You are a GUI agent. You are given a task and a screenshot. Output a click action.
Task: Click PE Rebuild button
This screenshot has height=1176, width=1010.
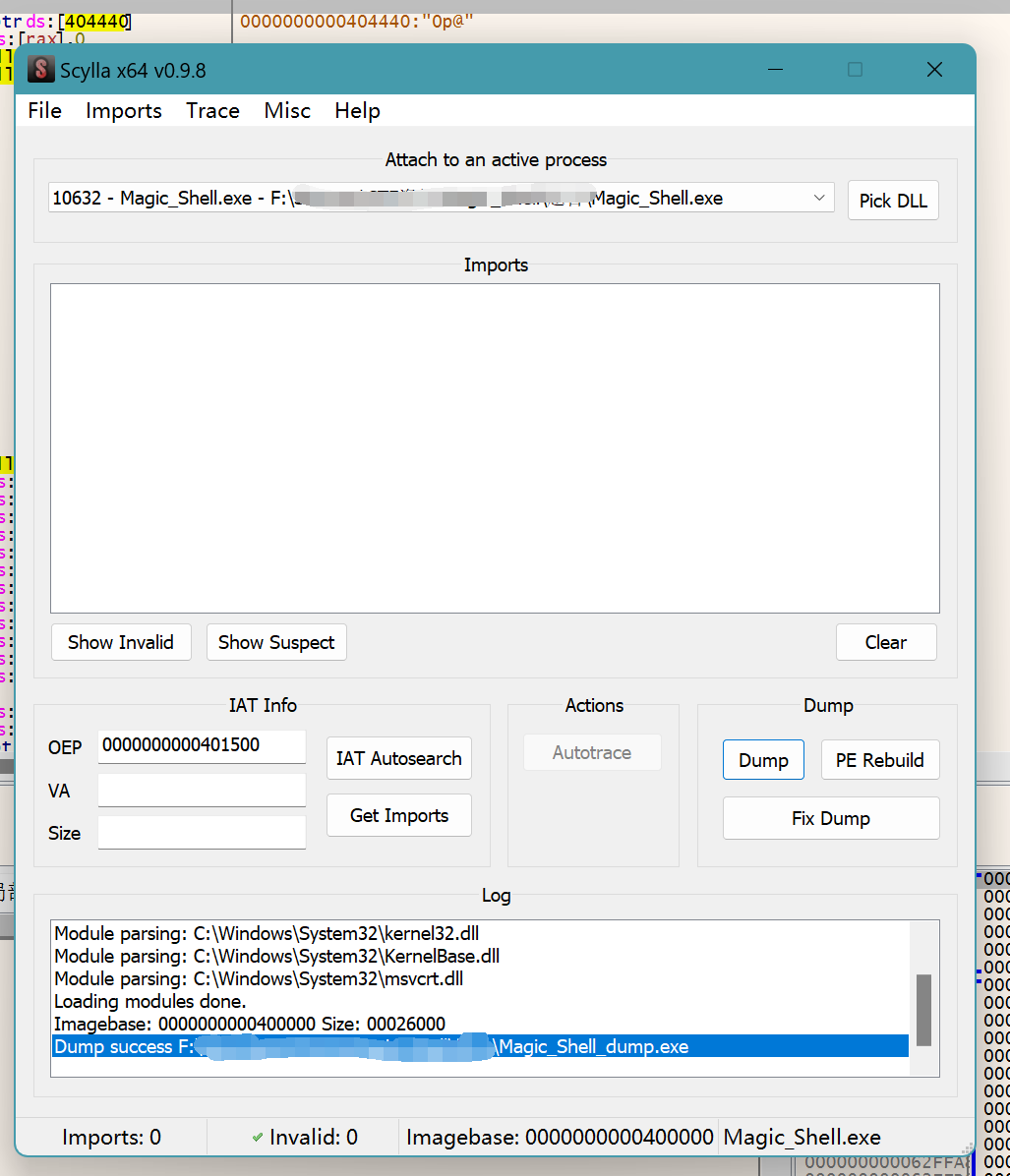click(880, 760)
